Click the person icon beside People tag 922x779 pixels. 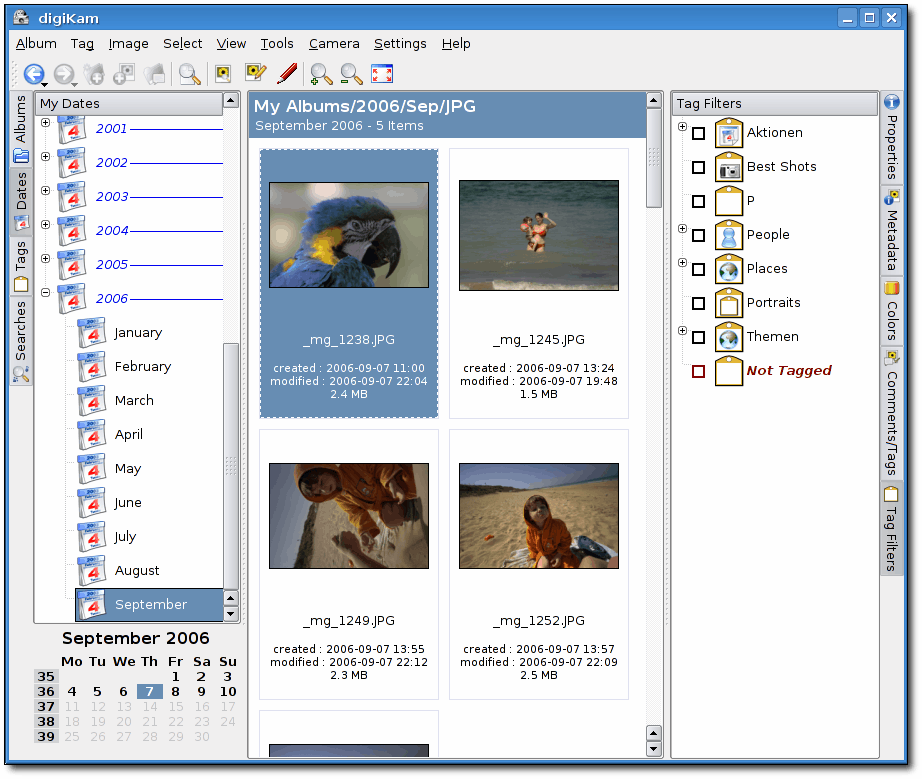pos(729,235)
